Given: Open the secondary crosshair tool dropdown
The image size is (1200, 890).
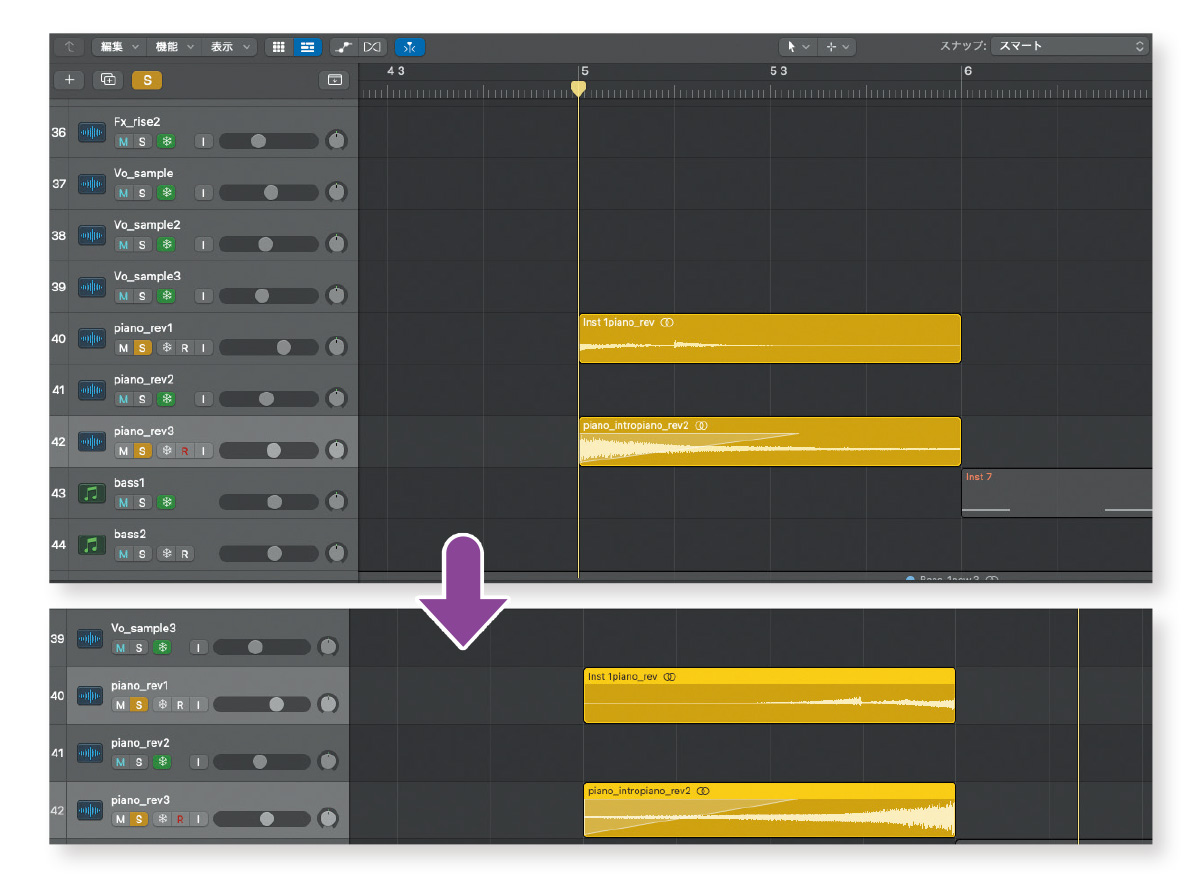Looking at the screenshot, I should pyautogui.click(x=837, y=47).
